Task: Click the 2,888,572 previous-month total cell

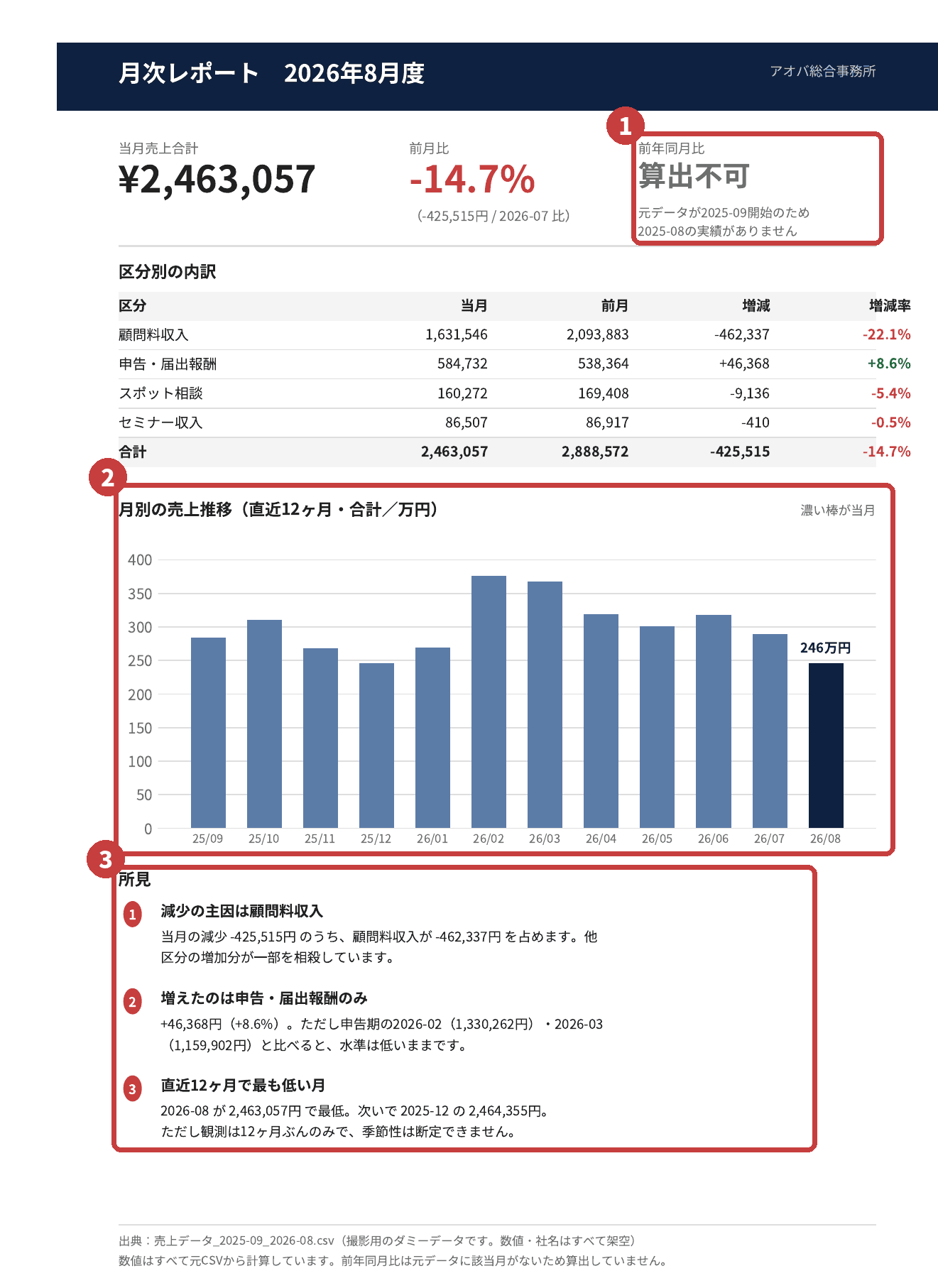Action: coord(595,452)
